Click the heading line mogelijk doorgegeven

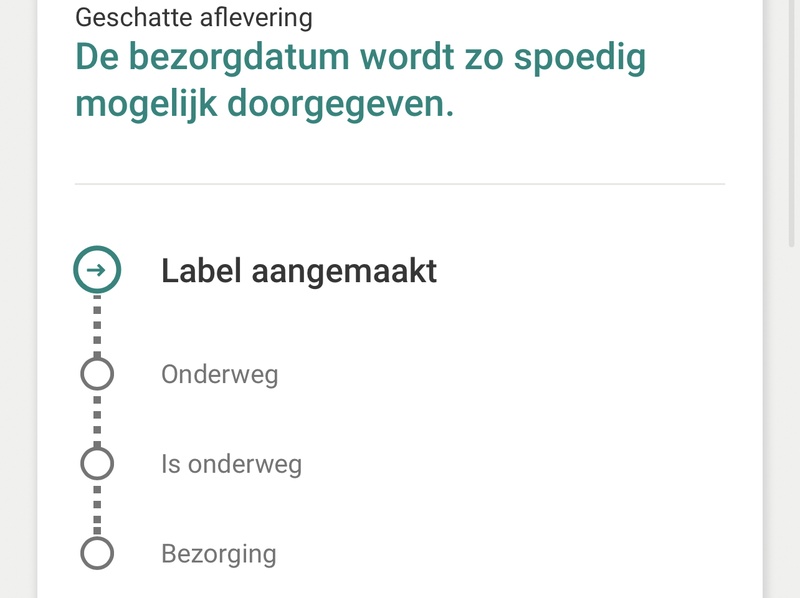coord(264,104)
